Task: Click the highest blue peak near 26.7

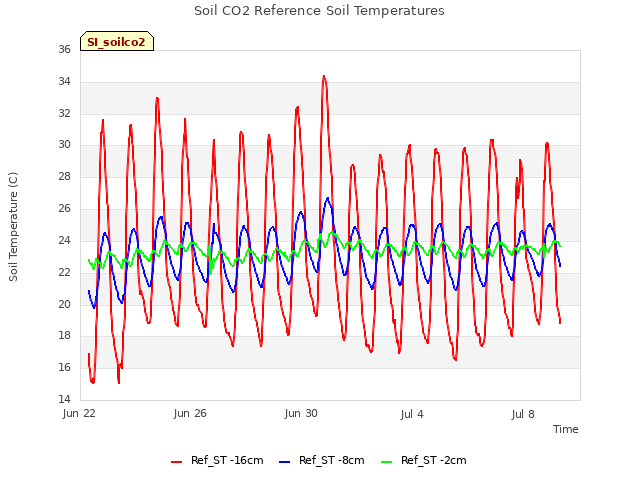Action: click(x=328, y=198)
